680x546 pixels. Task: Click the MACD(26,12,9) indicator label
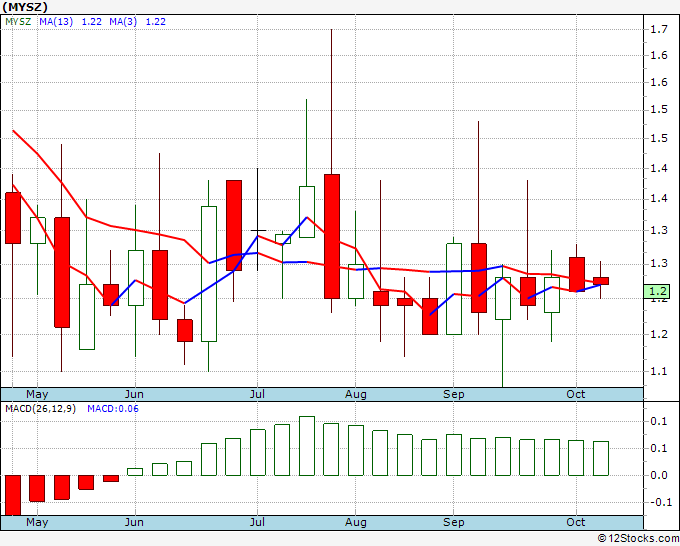point(41,409)
